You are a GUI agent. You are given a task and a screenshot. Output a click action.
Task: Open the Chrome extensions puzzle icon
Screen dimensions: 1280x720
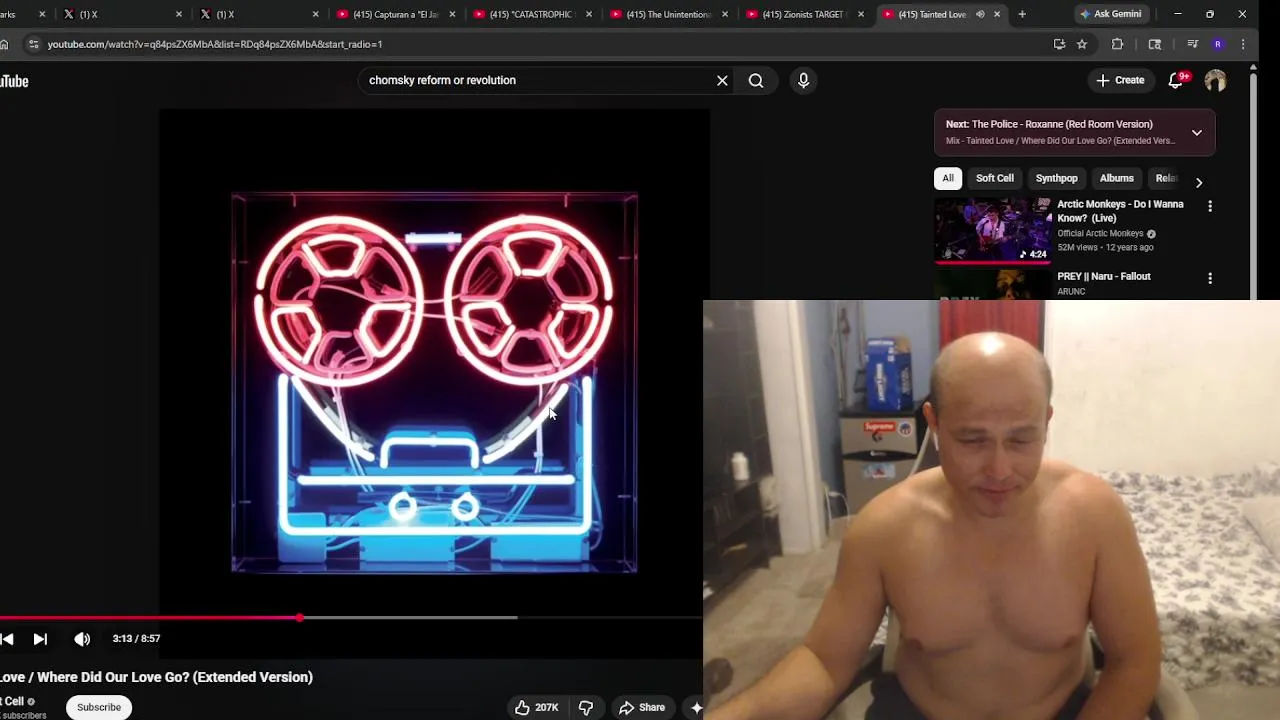1118,44
